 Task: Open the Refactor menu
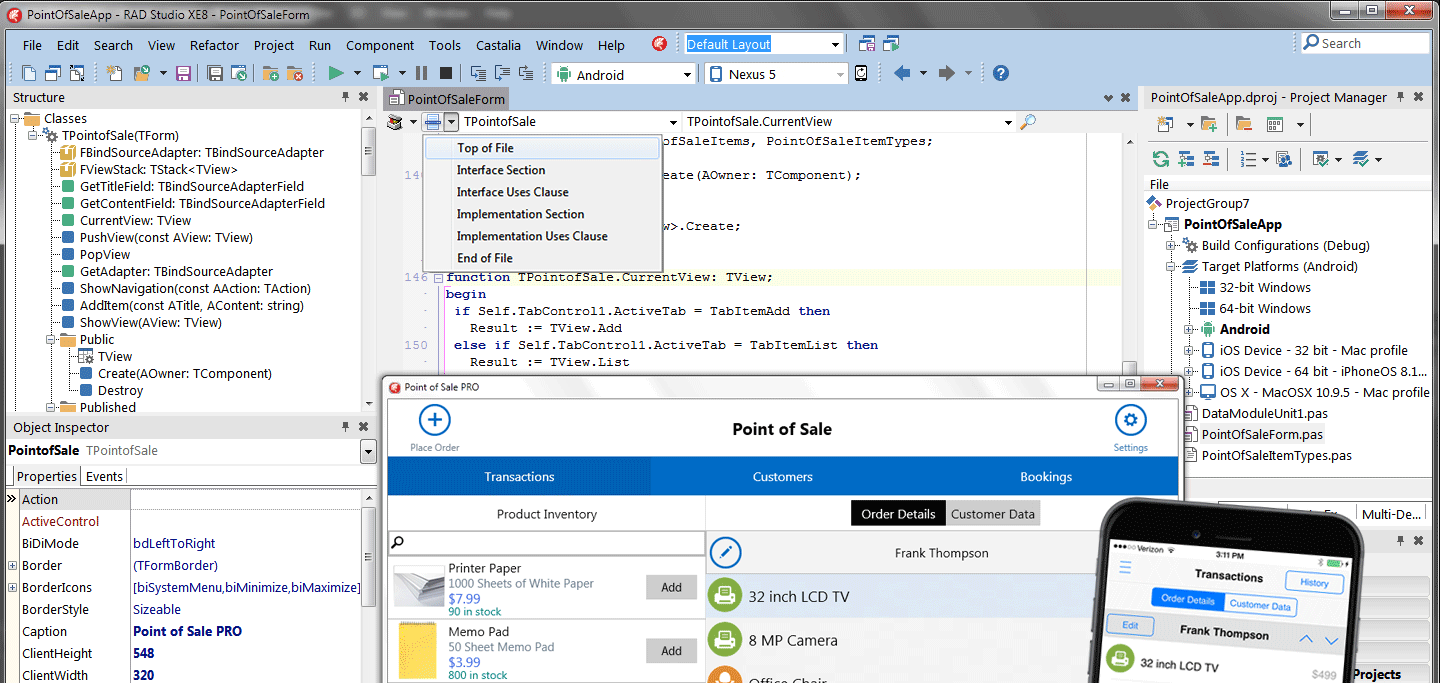point(214,45)
